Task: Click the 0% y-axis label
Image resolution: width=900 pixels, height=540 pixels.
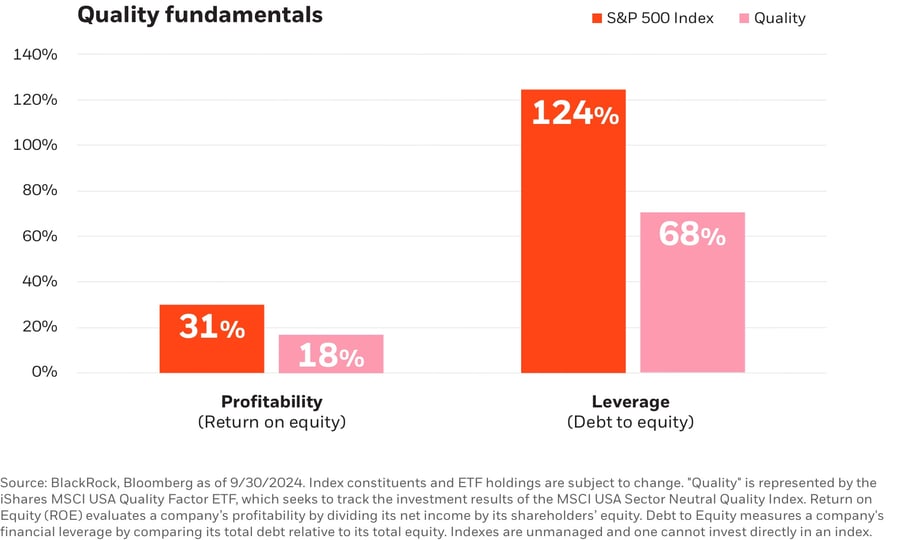Action: (x=43, y=372)
